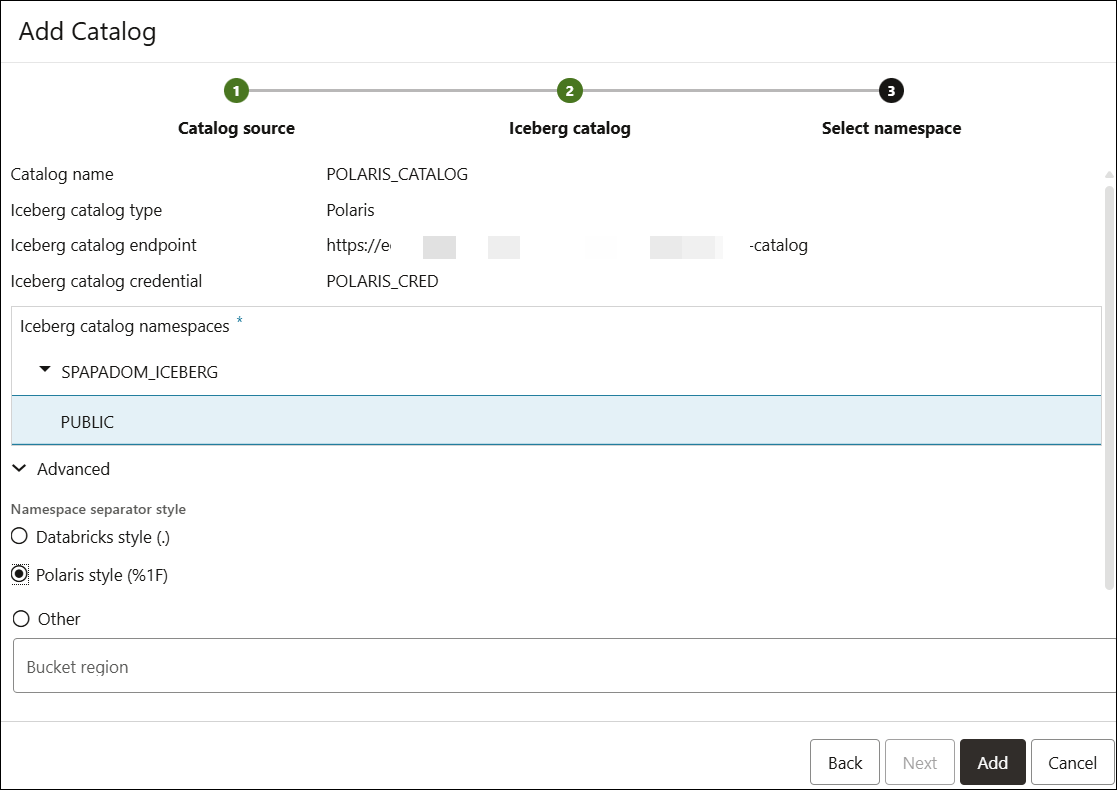The image size is (1117, 790).
Task: Go to step 2 Iceberg catalog circle
Action: 569,90
